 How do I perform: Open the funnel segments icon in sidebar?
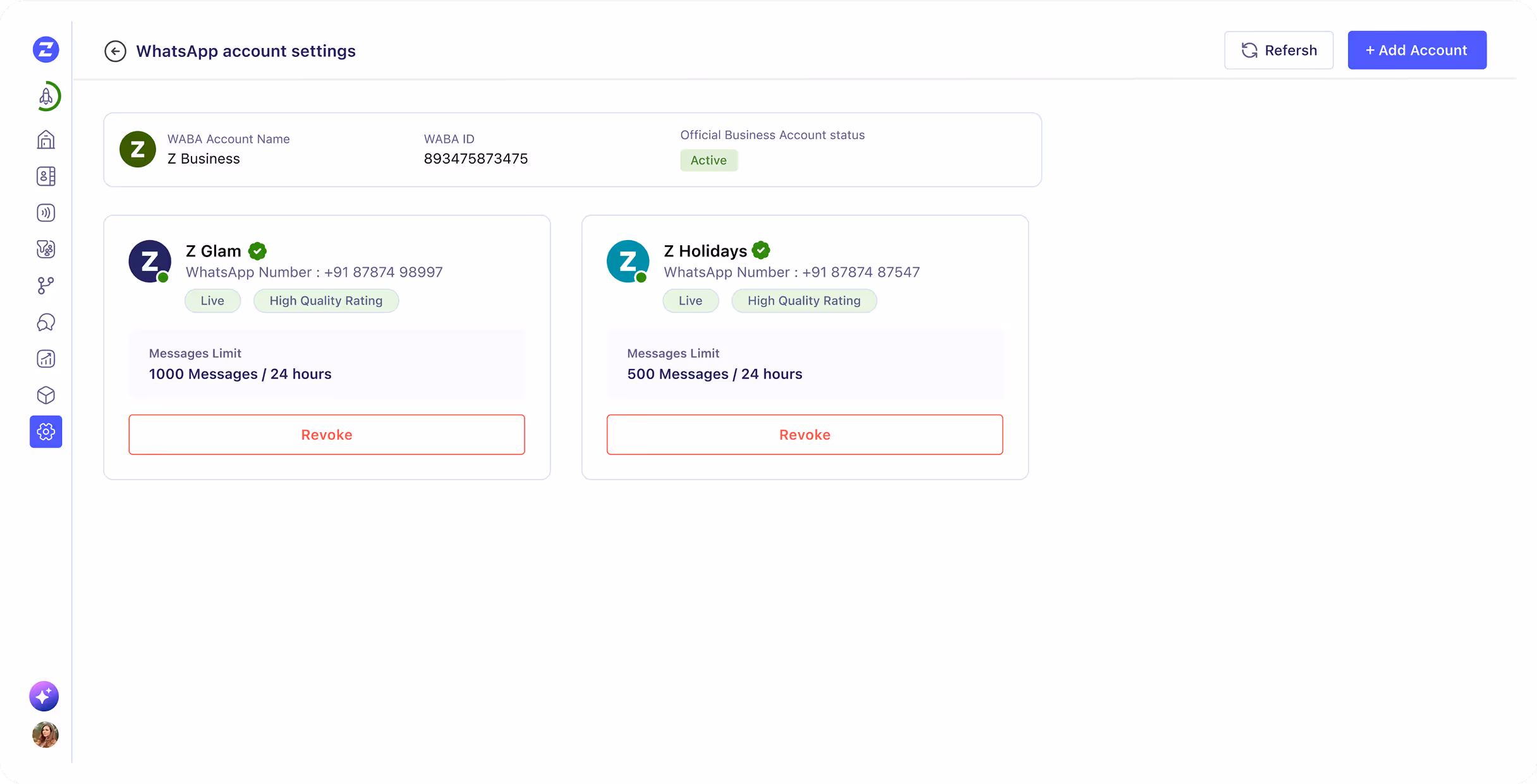point(46,249)
